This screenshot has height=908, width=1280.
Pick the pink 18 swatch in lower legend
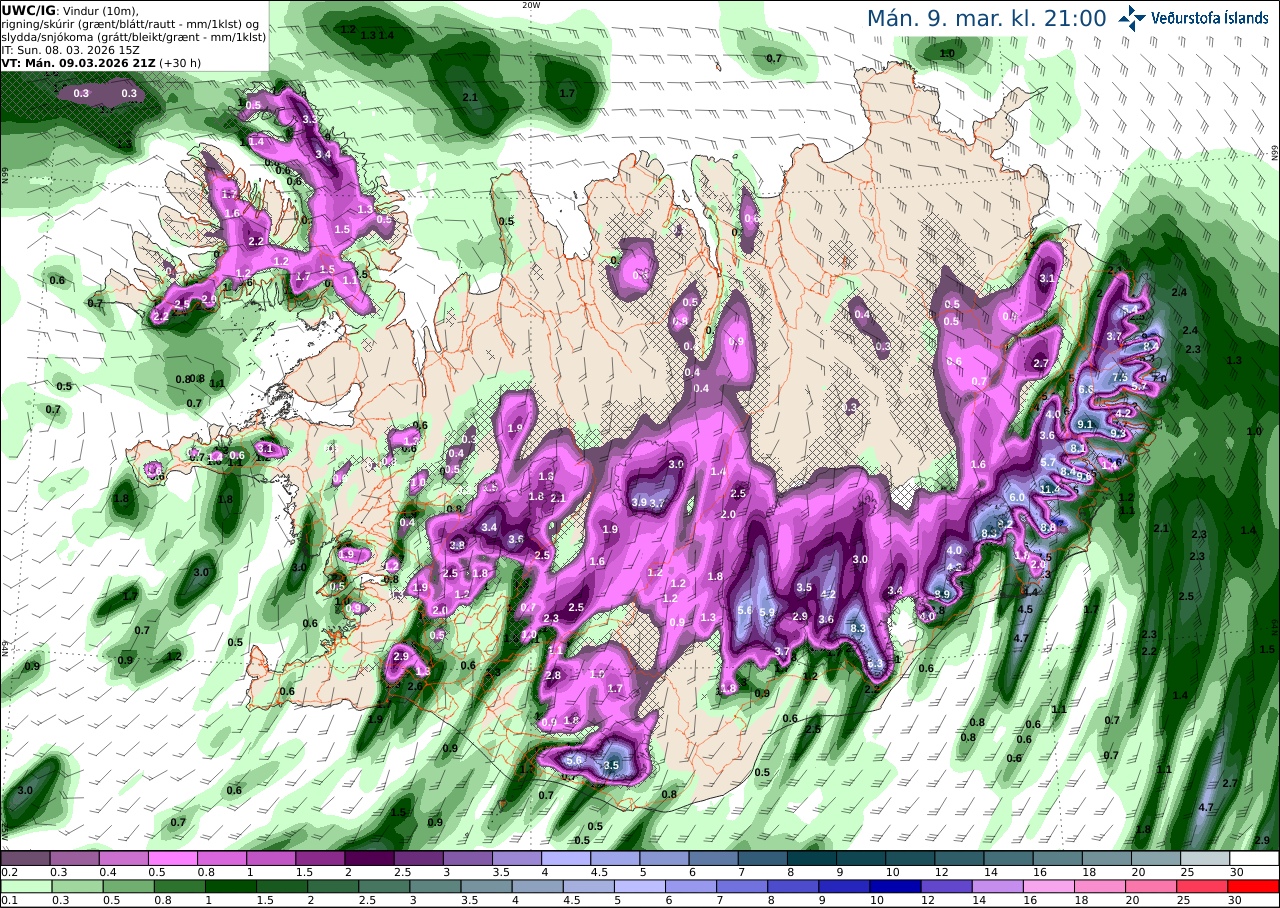tap(1101, 886)
